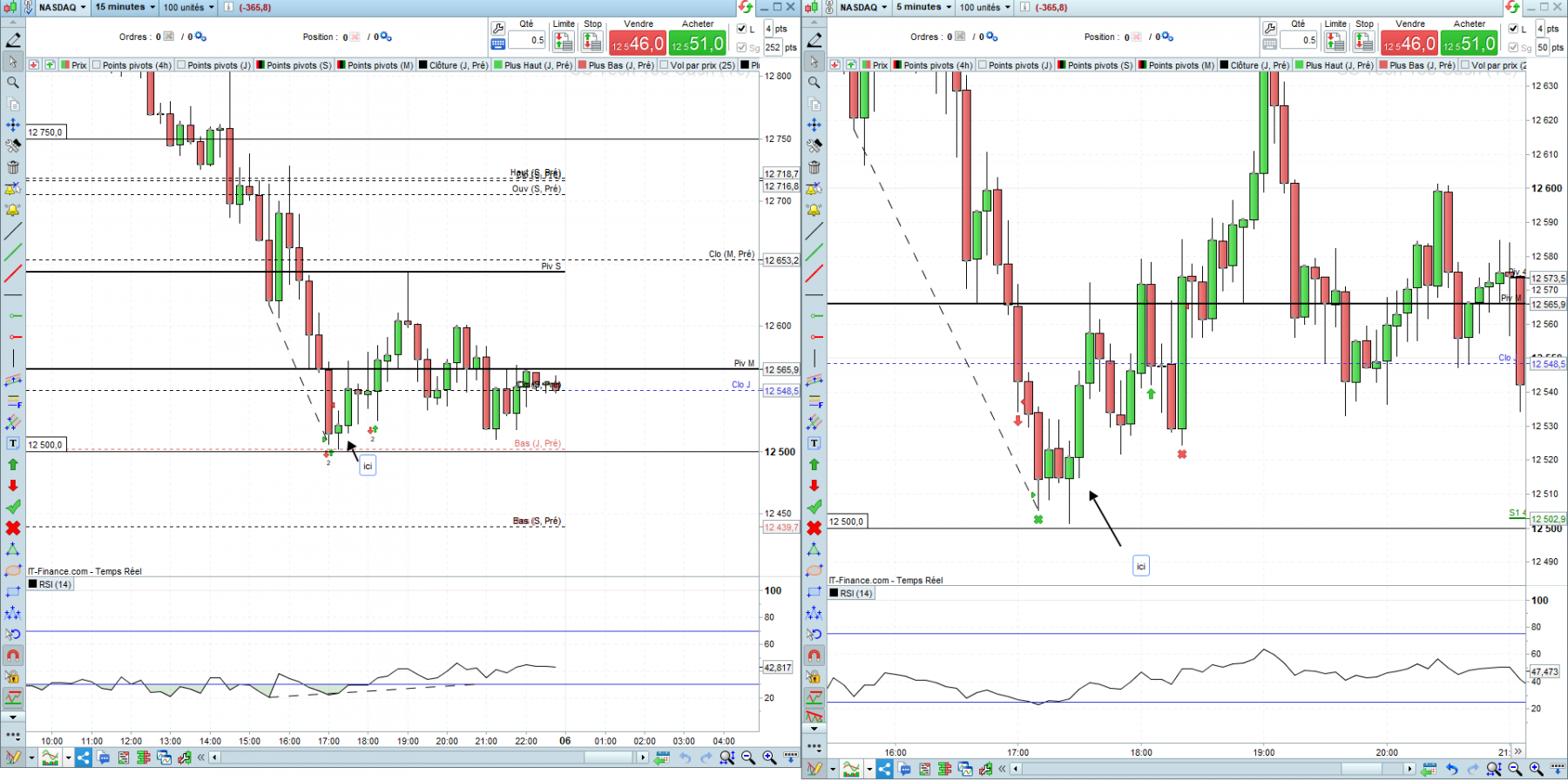This screenshot has height=781, width=1568.
Task: Click Acheter buy button in left chart
Action: point(698,43)
